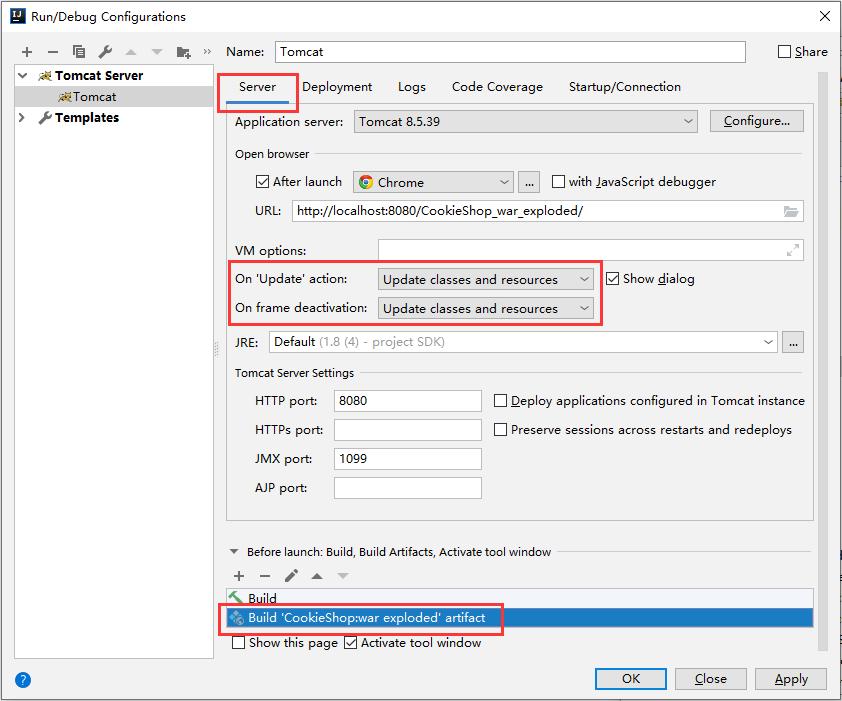This screenshot has height=701, width=842.
Task: Click Apply button
Action: pyautogui.click(x=791, y=679)
